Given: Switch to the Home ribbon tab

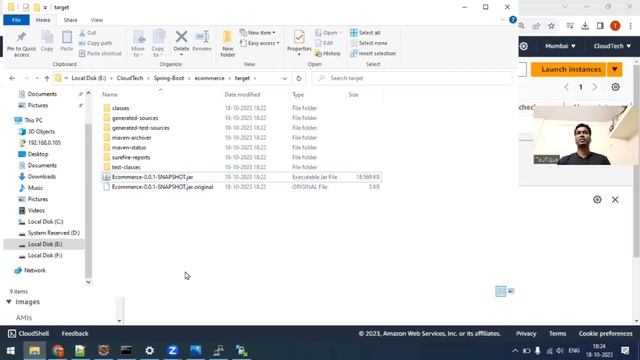Looking at the screenshot, I should [43, 20].
